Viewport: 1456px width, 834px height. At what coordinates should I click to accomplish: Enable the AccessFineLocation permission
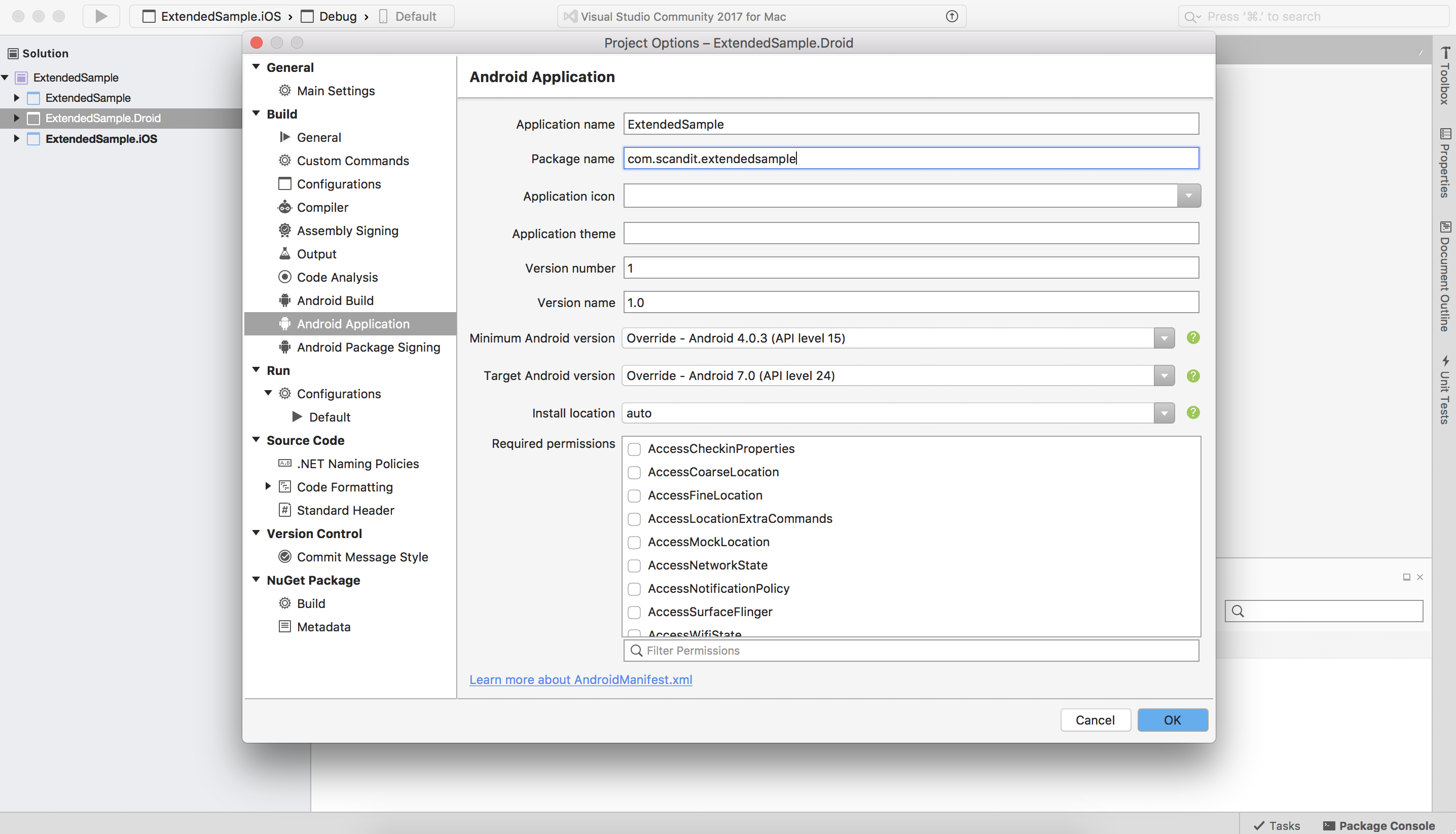coord(633,495)
